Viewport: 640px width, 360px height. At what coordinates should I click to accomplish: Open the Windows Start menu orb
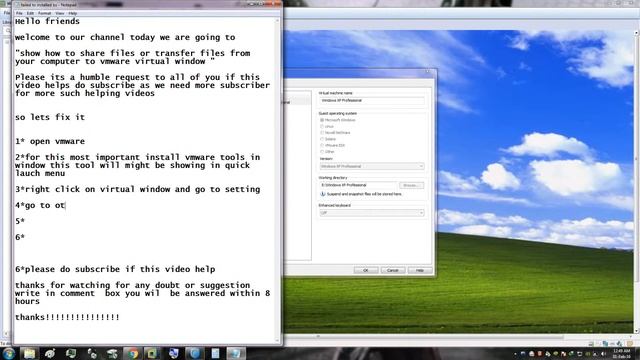9,353
